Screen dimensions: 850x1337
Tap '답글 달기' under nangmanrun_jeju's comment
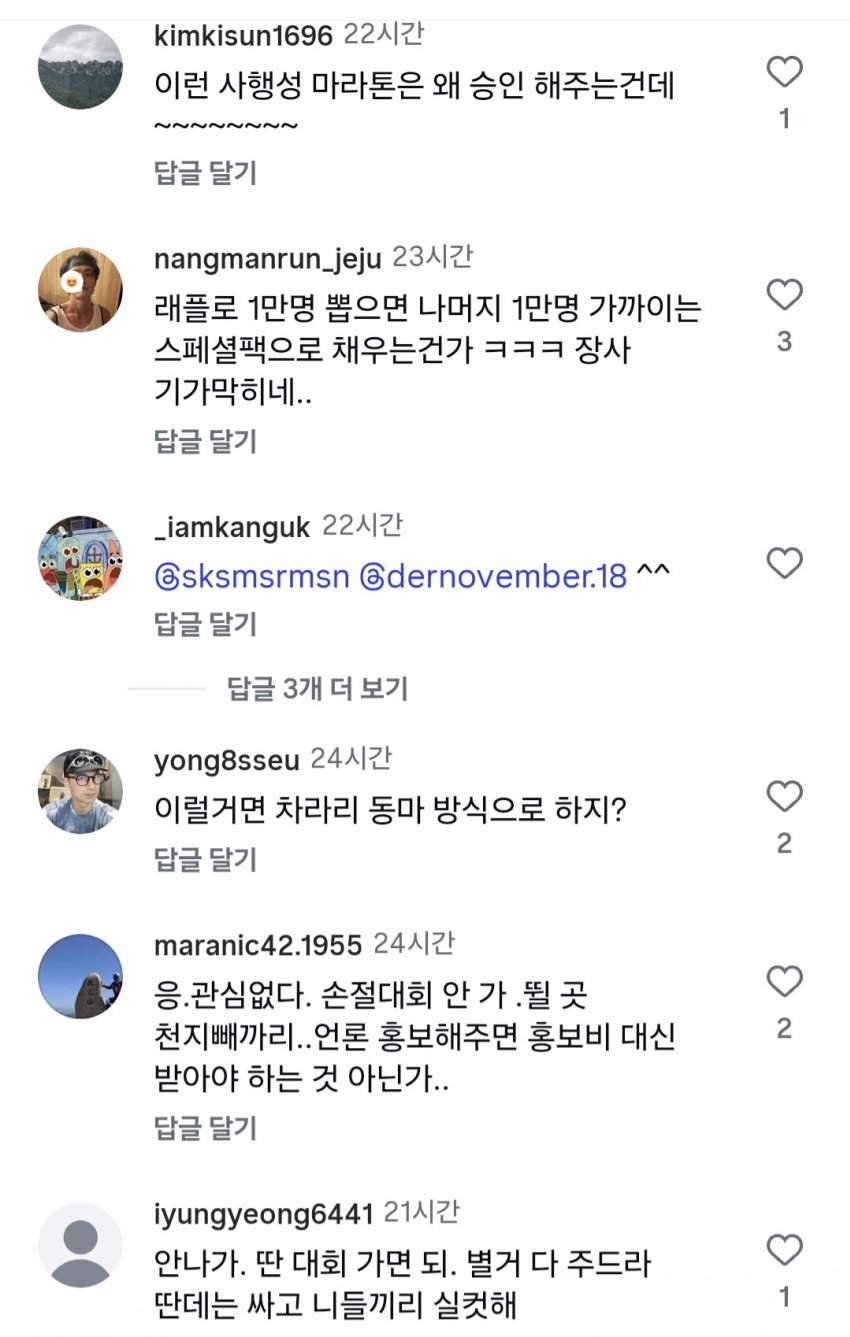tap(206, 441)
